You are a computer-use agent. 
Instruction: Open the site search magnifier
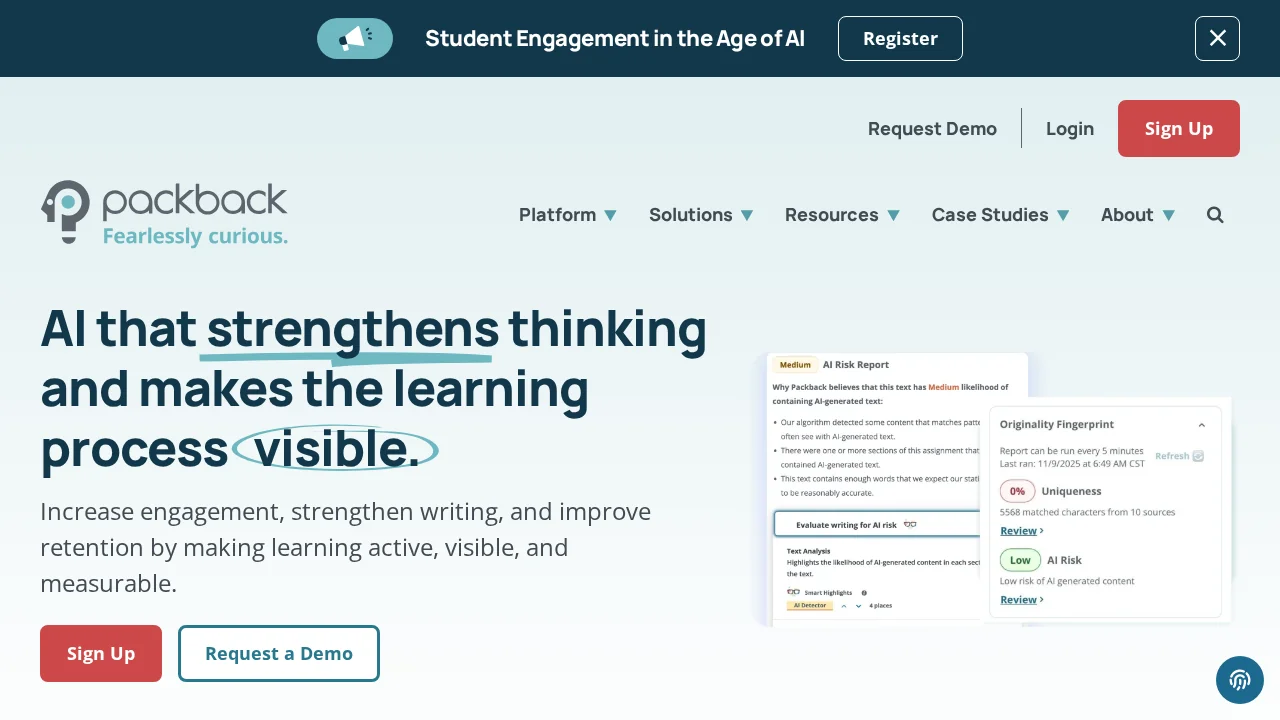1215,215
